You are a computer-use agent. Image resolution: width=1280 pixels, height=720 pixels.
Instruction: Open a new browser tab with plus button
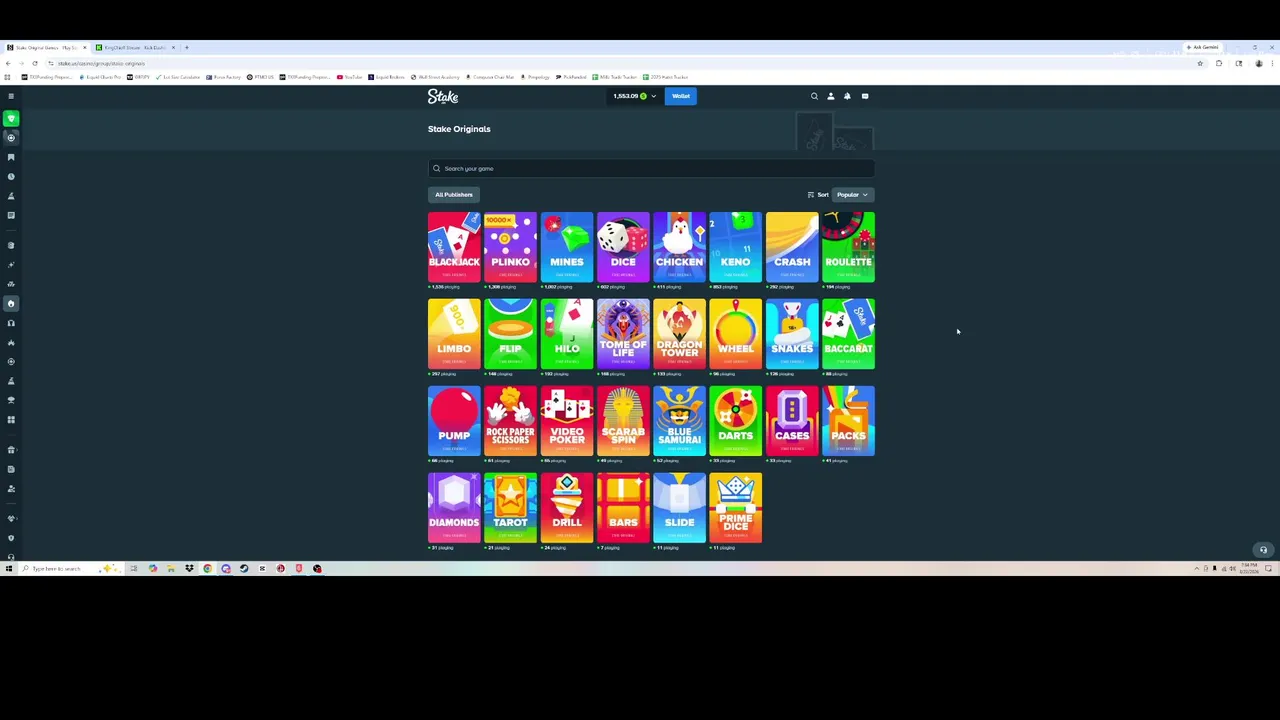(186, 47)
